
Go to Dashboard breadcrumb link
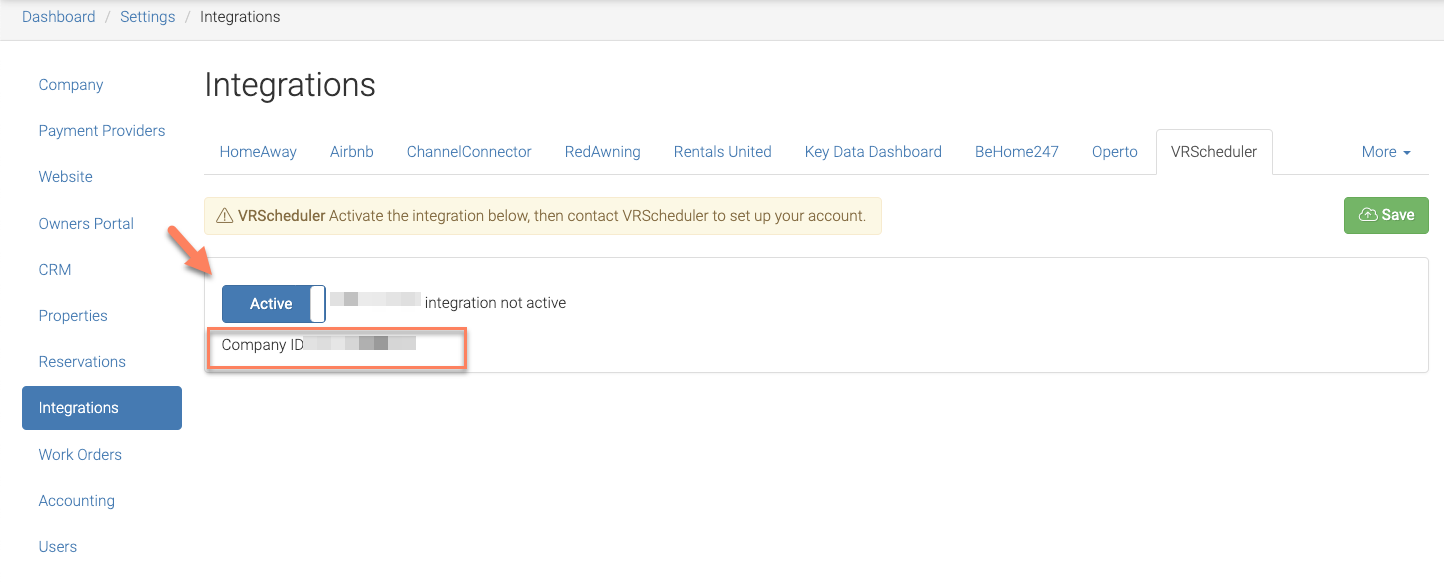[x=59, y=17]
